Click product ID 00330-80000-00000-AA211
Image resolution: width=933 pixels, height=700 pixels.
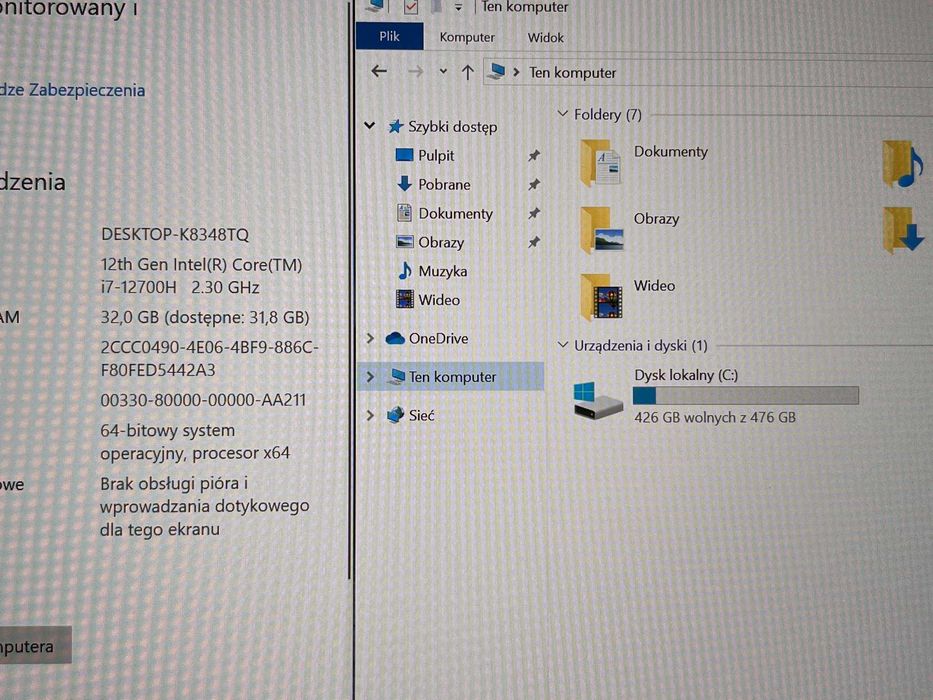tap(203, 400)
